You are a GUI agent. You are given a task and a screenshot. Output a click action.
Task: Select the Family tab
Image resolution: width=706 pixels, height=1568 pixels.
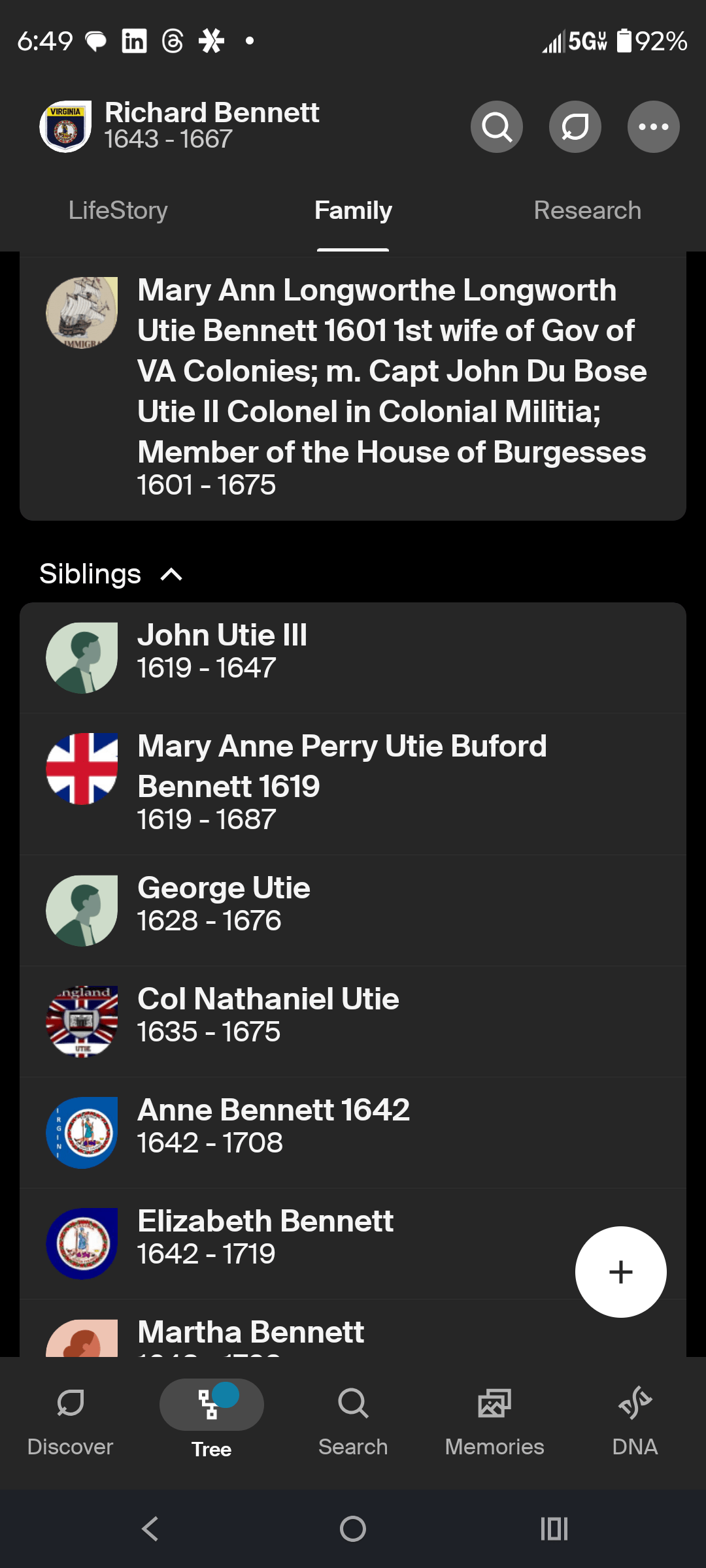[353, 210]
